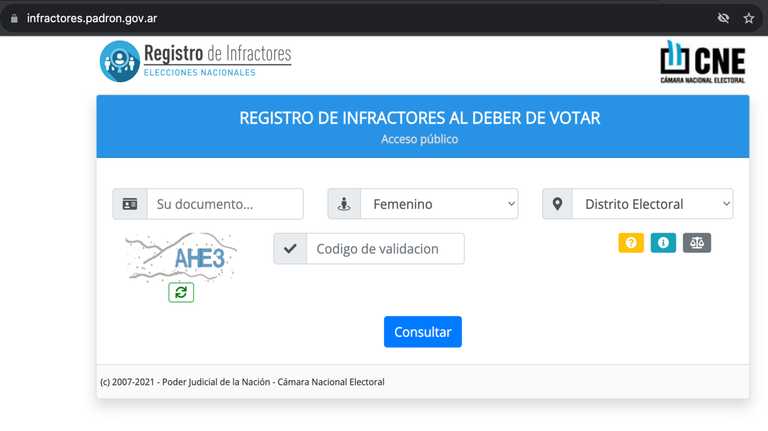Click the Registro de Infractores logo
This screenshot has height=431, width=768.
pyautogui.click(x=195, y=61)
